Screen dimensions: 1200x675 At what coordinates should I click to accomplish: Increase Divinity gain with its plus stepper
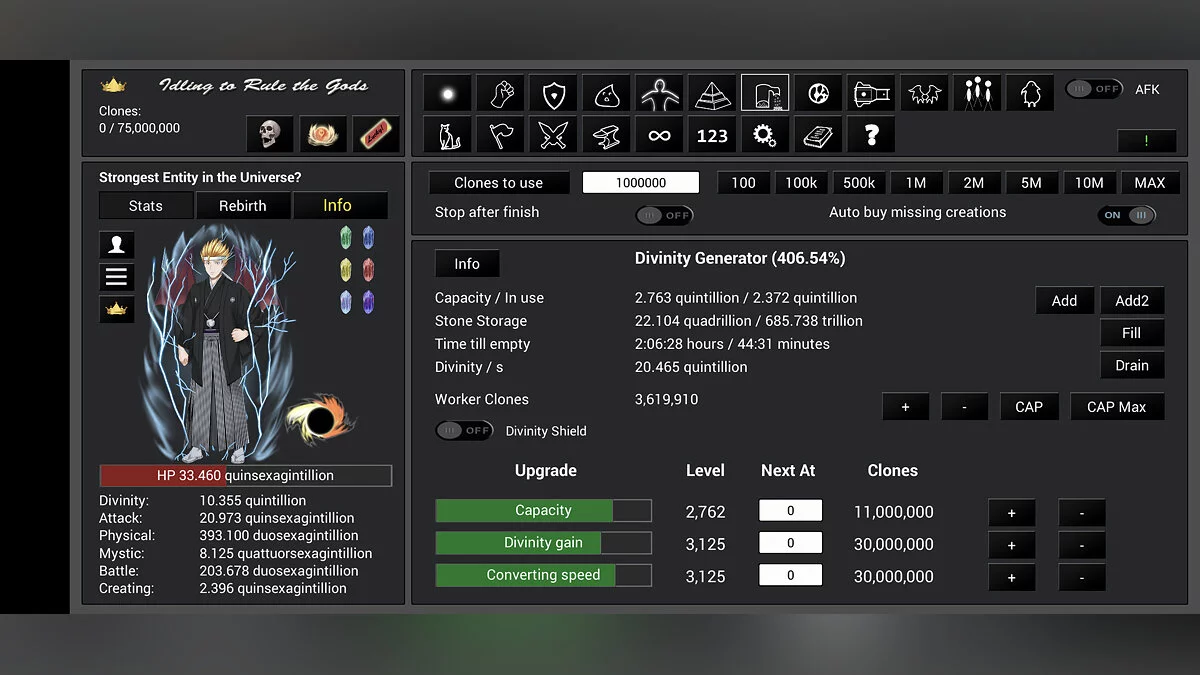pyautogui.click(x=1011, y=544)
